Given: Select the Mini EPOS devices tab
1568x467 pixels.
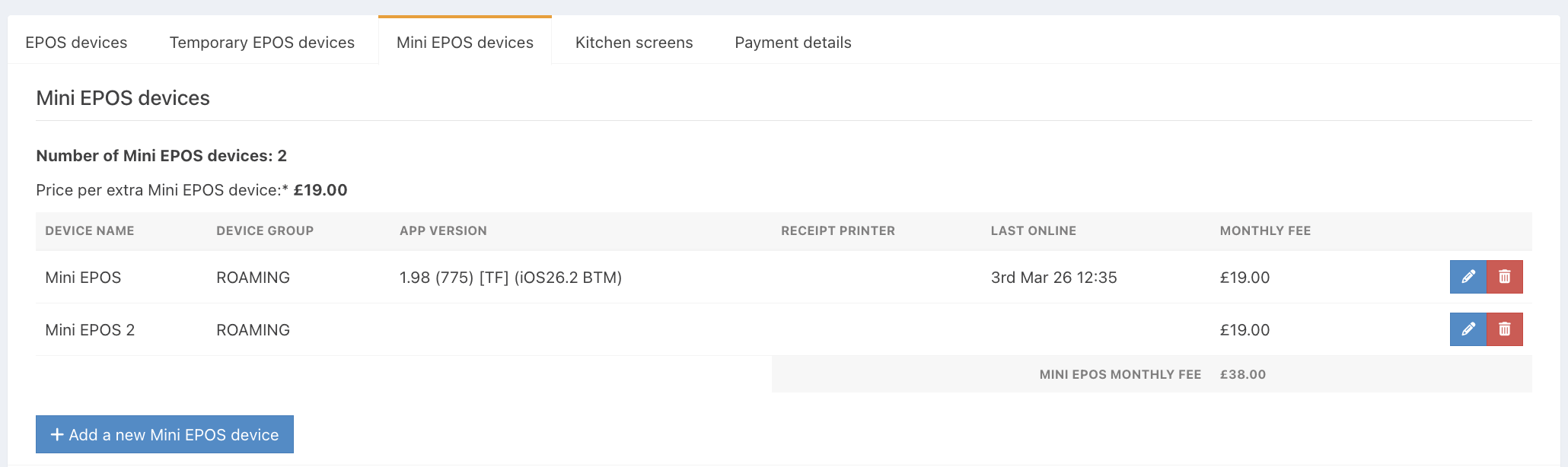Looking at the screenshot, I should (464, 43).
